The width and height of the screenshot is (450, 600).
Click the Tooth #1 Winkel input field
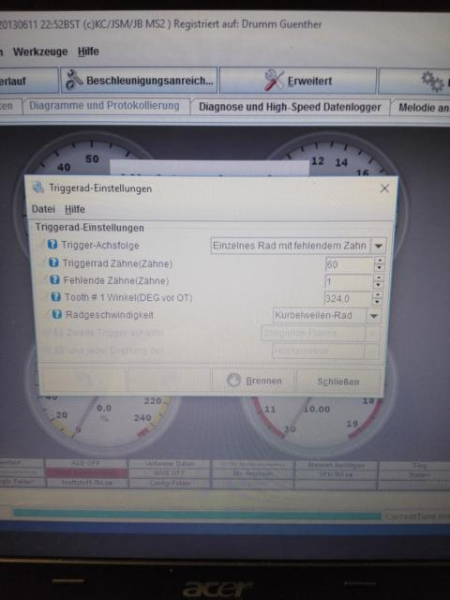coord(347,298)
